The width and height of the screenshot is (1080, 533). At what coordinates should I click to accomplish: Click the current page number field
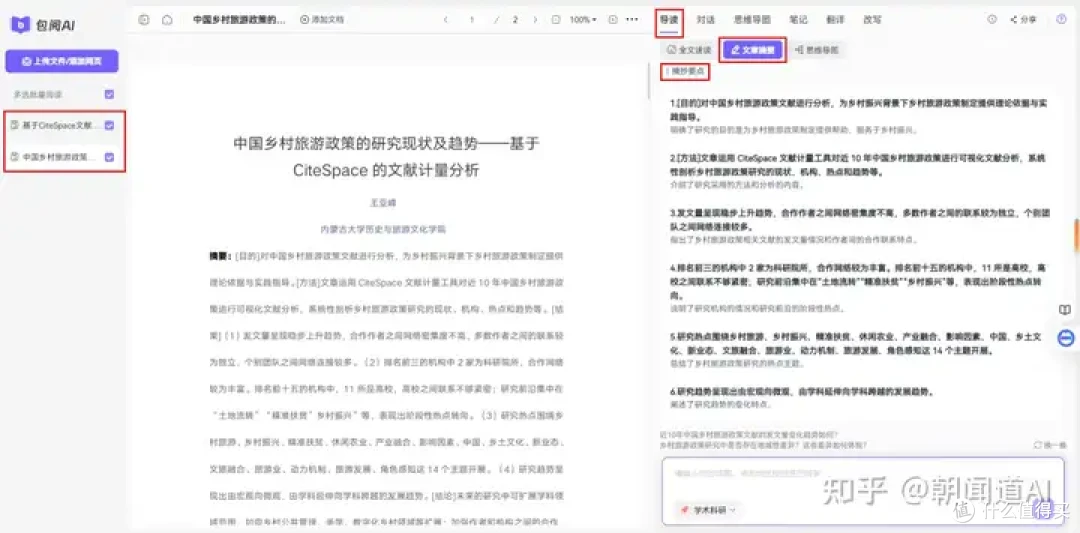click(472, 20)
